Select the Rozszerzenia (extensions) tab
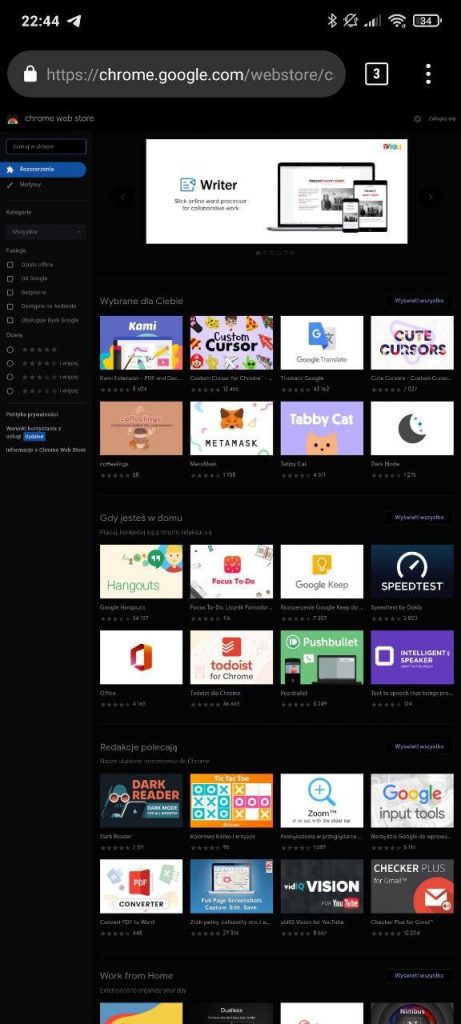This screenshot has width=461, height=1024. click(x=43, y=169)
